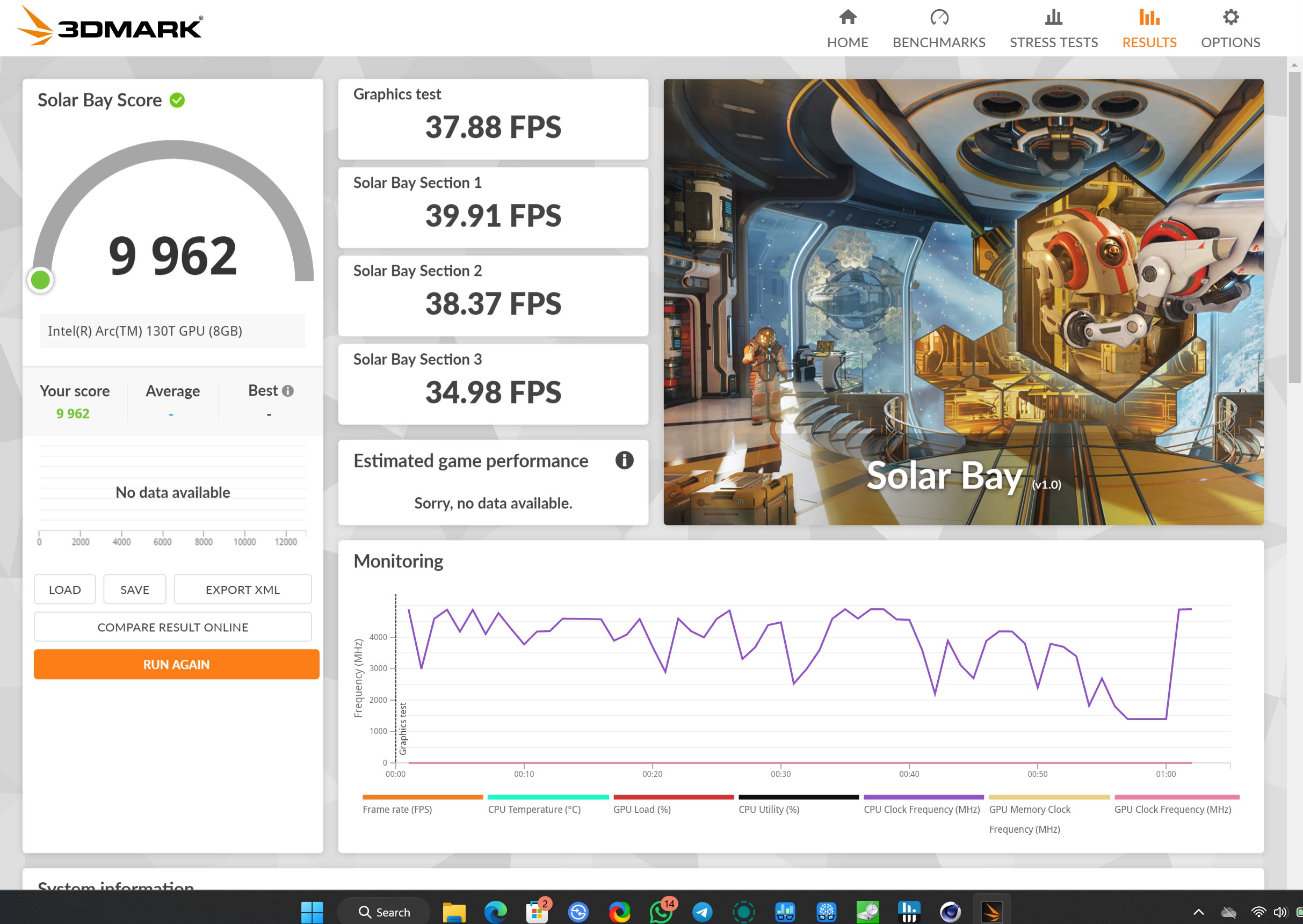
Task: Click the green valid-score checkmark icon
Action: tap(177, 100)
